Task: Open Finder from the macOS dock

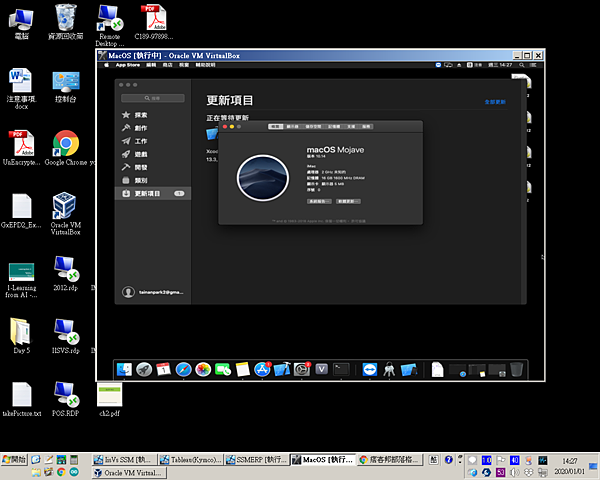Action: (x=125, y=369)
